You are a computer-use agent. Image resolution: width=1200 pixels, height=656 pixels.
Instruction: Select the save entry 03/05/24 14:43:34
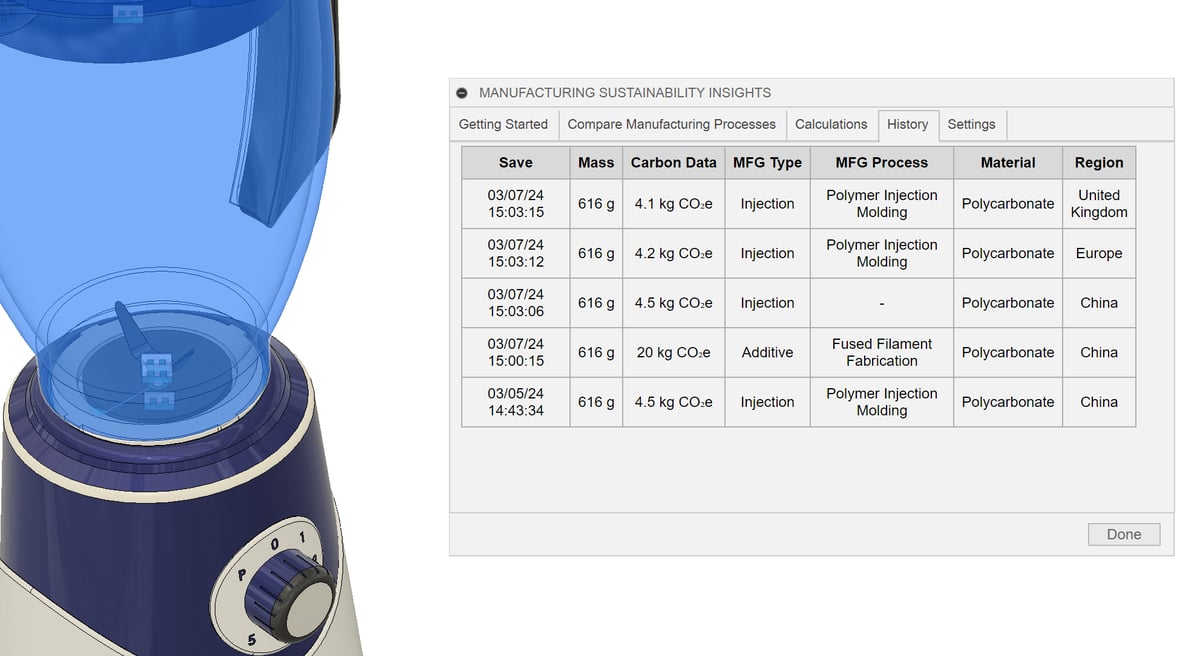[x=516, y=402]
